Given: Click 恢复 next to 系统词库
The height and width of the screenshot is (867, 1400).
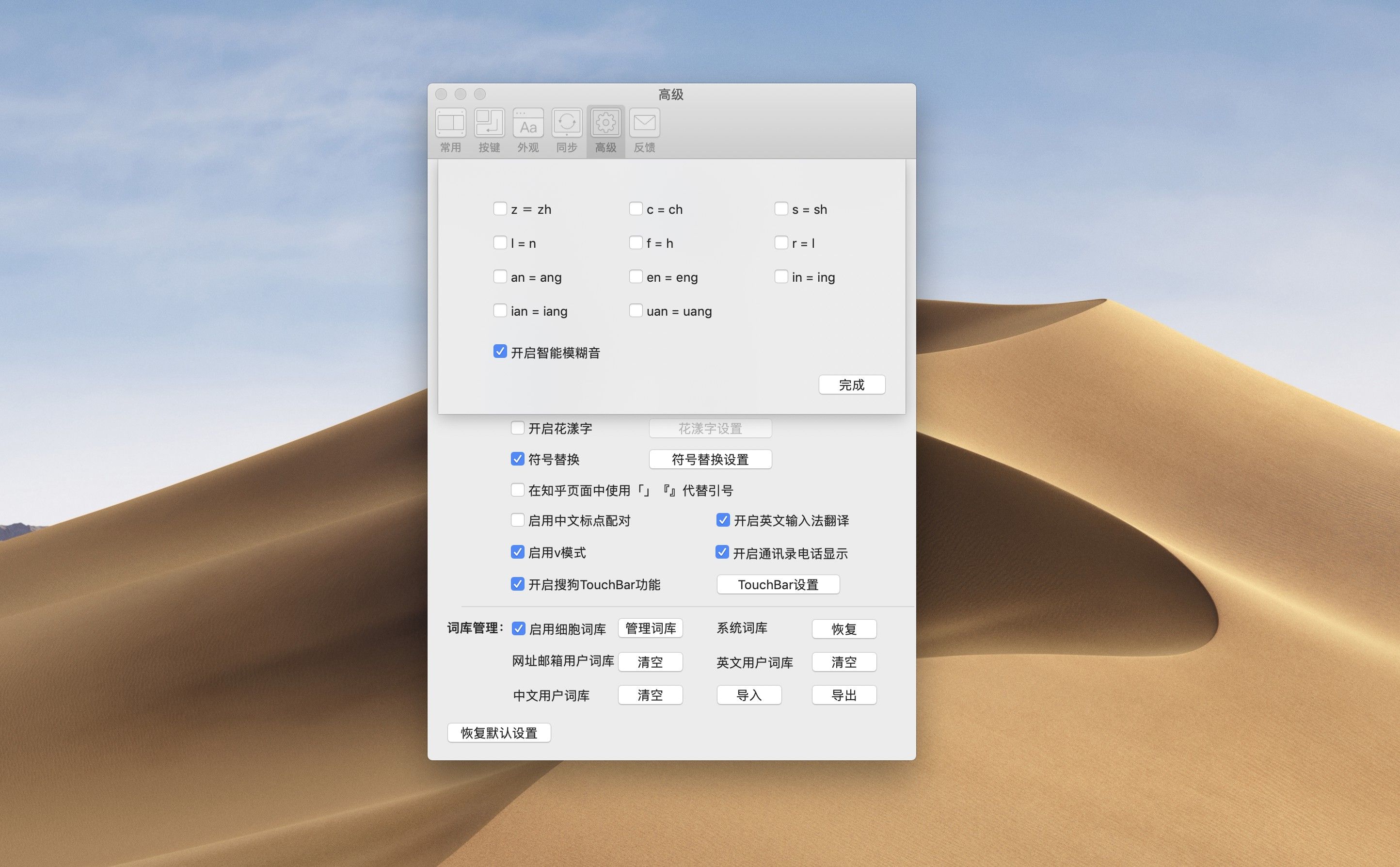Looking at the screenshot, I should click(844, 629).
